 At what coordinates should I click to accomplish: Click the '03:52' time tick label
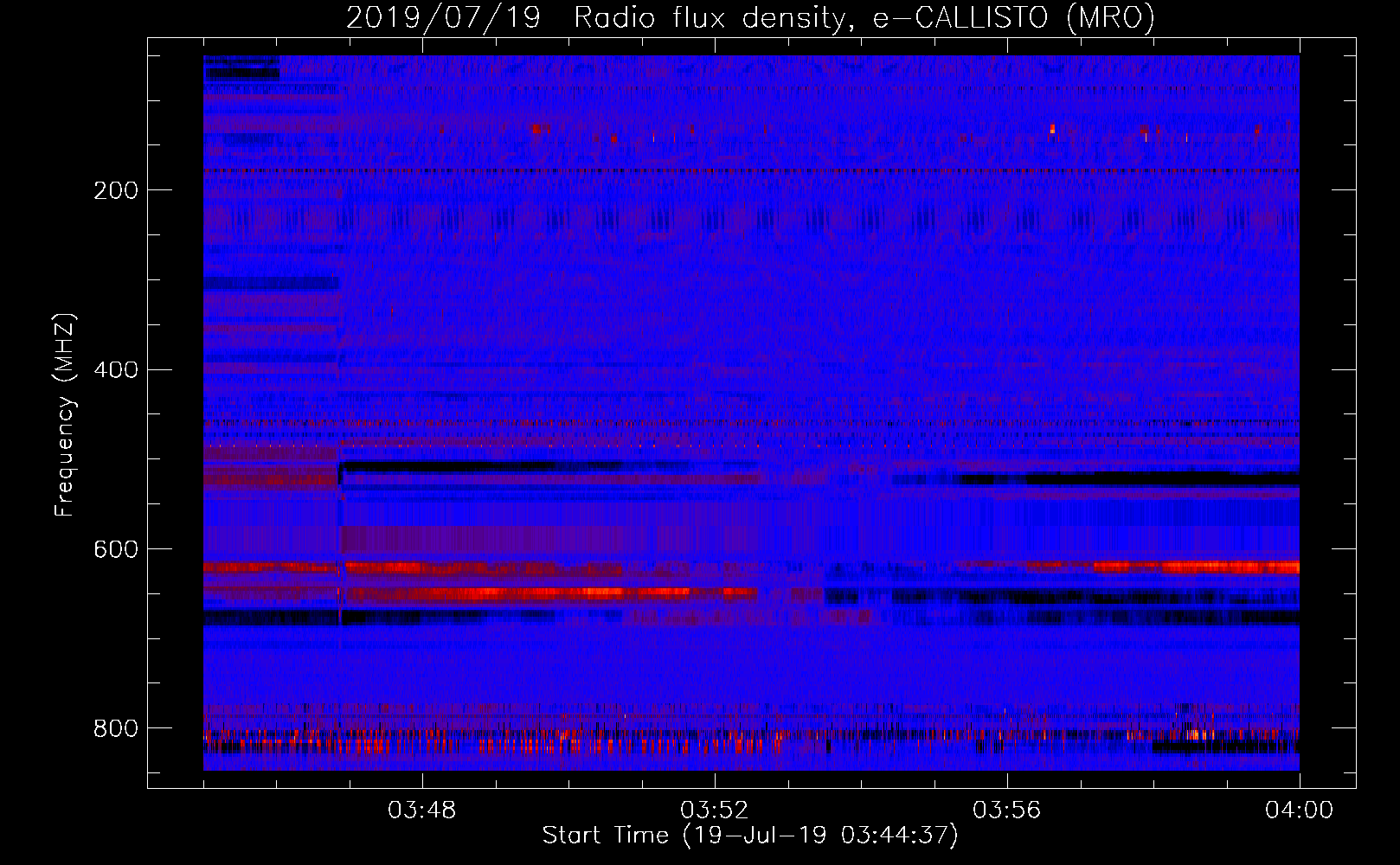click(x=714, y=811)
